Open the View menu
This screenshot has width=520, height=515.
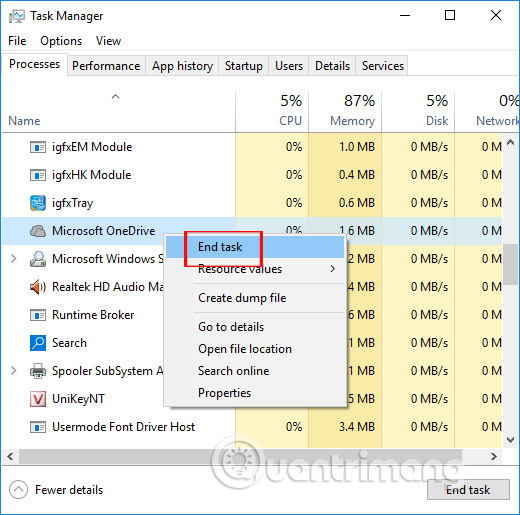[108, 41]
